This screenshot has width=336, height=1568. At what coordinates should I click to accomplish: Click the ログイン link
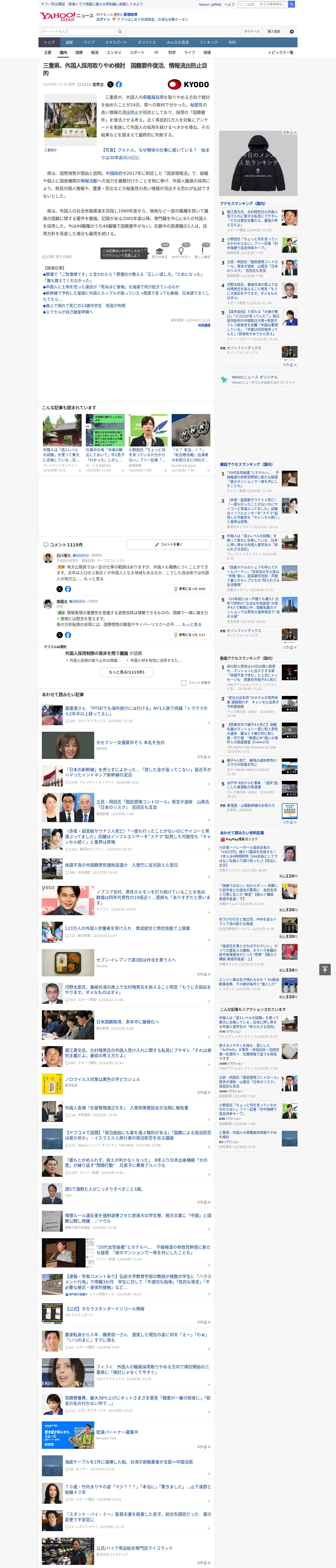(x=103, y=20)
